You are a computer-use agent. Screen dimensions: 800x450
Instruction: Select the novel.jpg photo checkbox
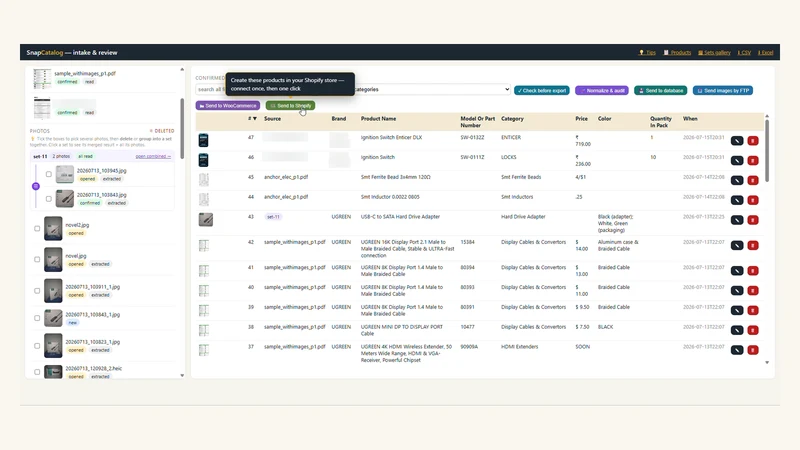click(x=37, y=260)
